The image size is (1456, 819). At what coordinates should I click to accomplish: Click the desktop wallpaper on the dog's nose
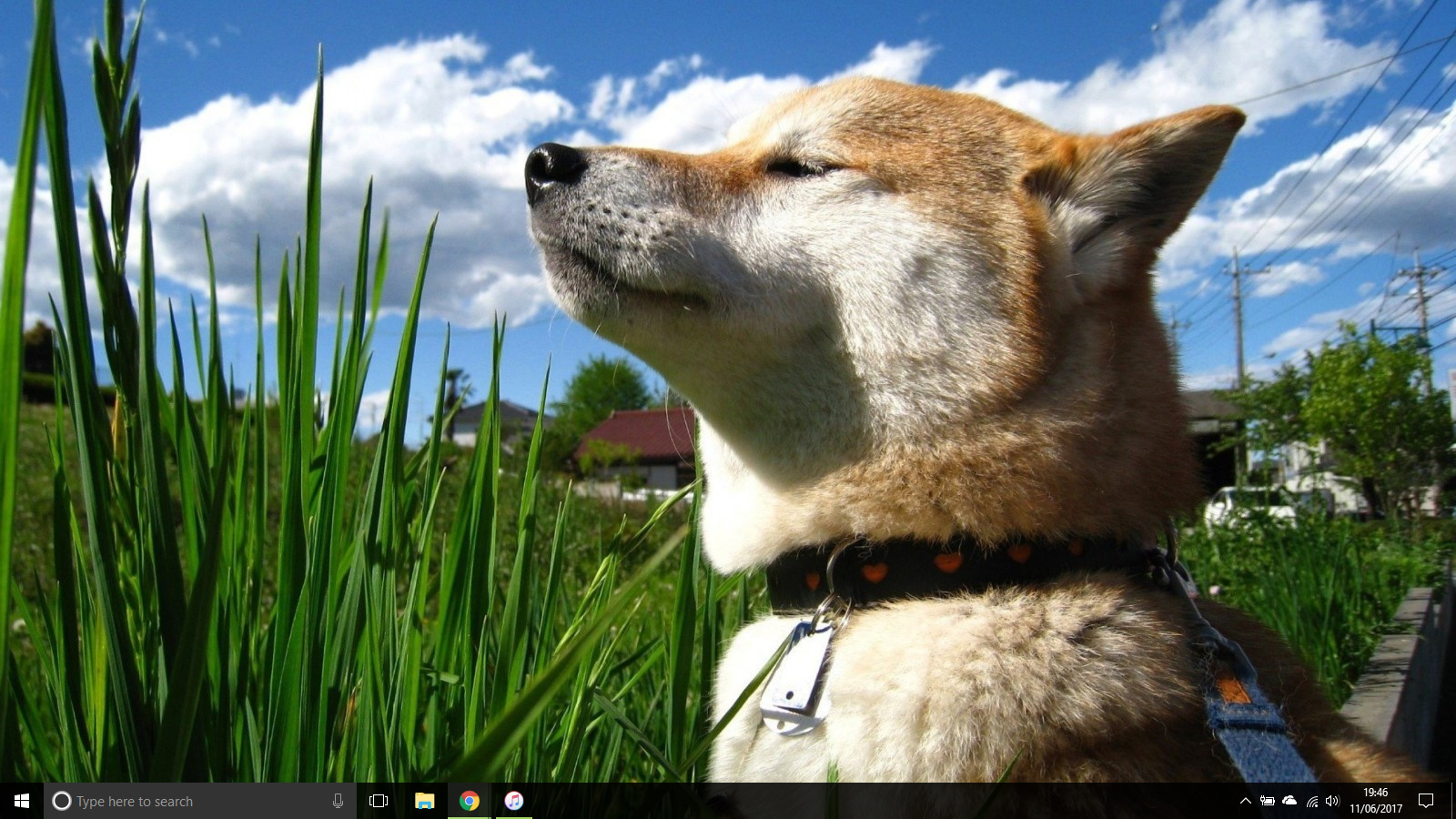tap(553, 167)
